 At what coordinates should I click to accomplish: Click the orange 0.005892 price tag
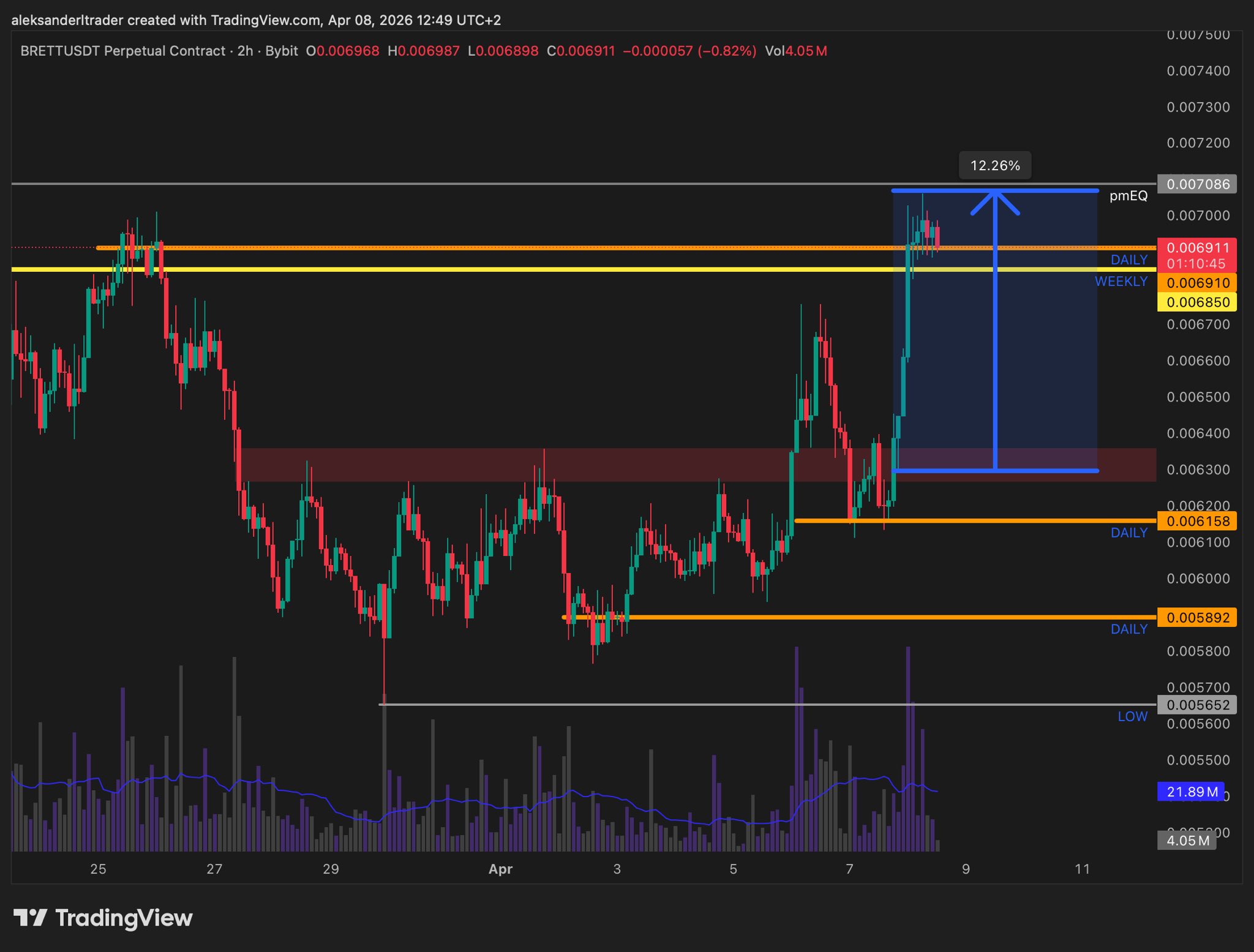click(x=1197, y=618)
